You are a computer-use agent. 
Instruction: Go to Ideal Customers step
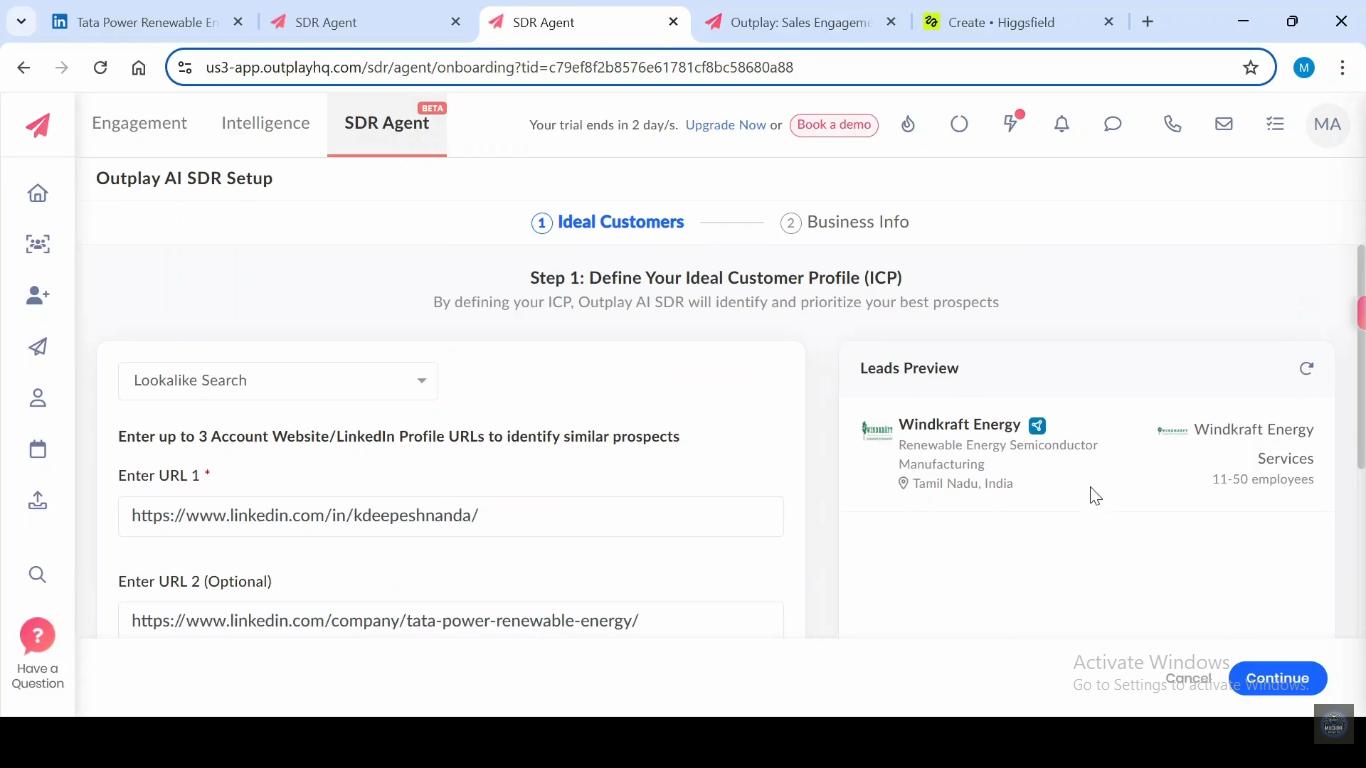[x=608, y=222]
